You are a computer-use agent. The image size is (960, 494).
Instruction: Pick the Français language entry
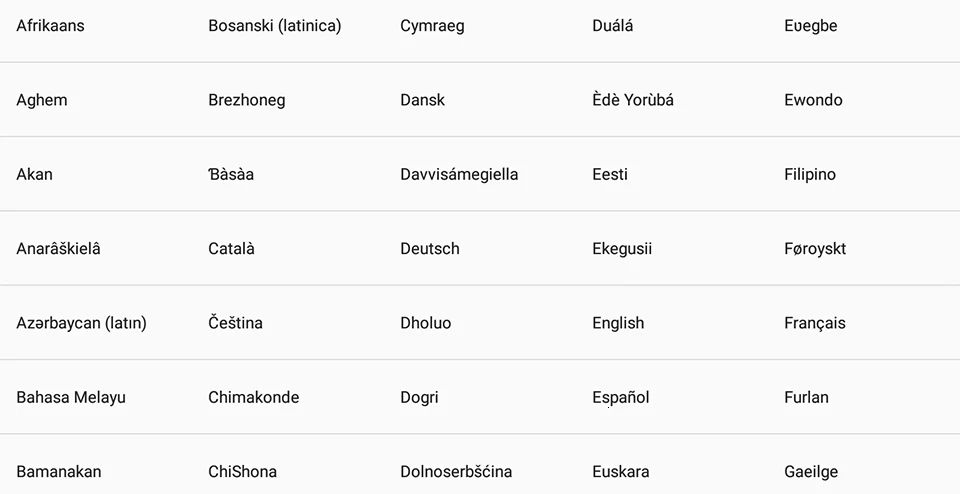click(x=815, y=323)
